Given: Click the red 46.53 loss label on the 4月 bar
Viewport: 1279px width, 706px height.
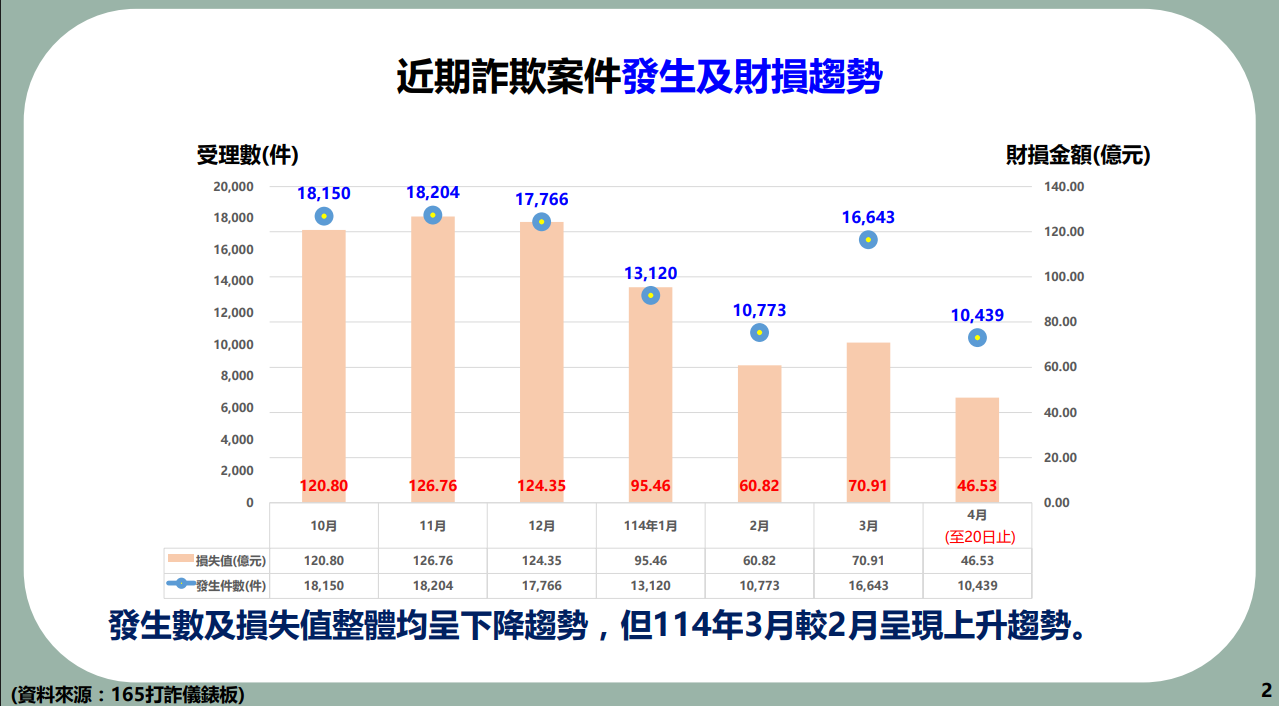Looking at the screenshot, I should tap(975, 484).
